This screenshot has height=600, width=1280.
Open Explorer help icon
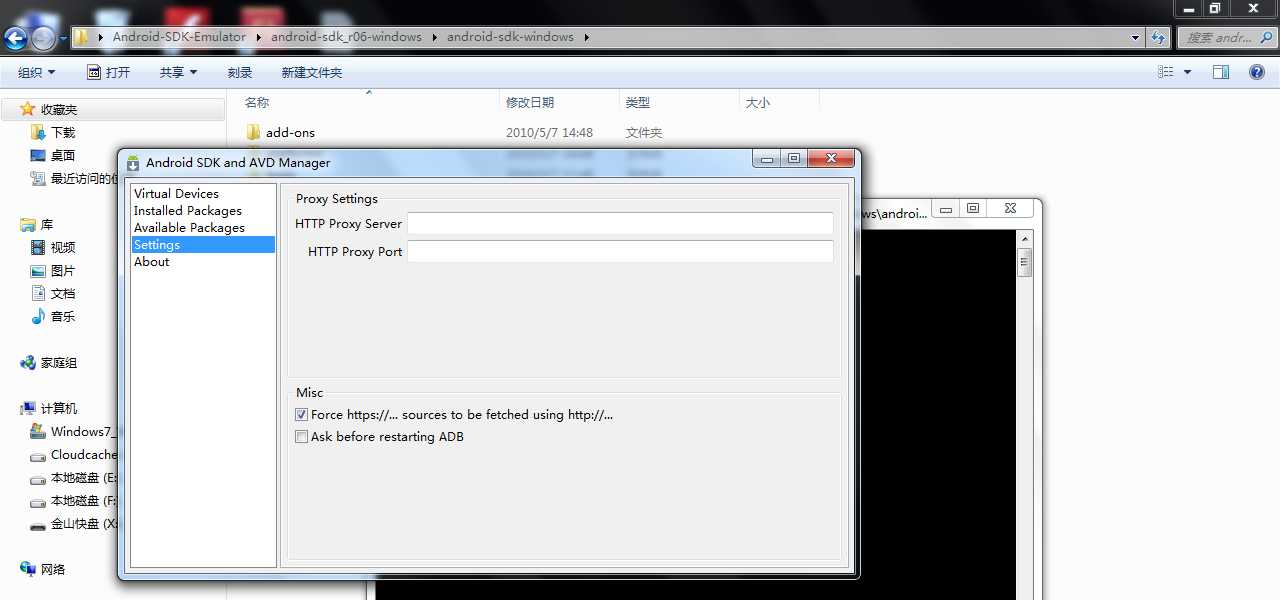(1257, 72)
